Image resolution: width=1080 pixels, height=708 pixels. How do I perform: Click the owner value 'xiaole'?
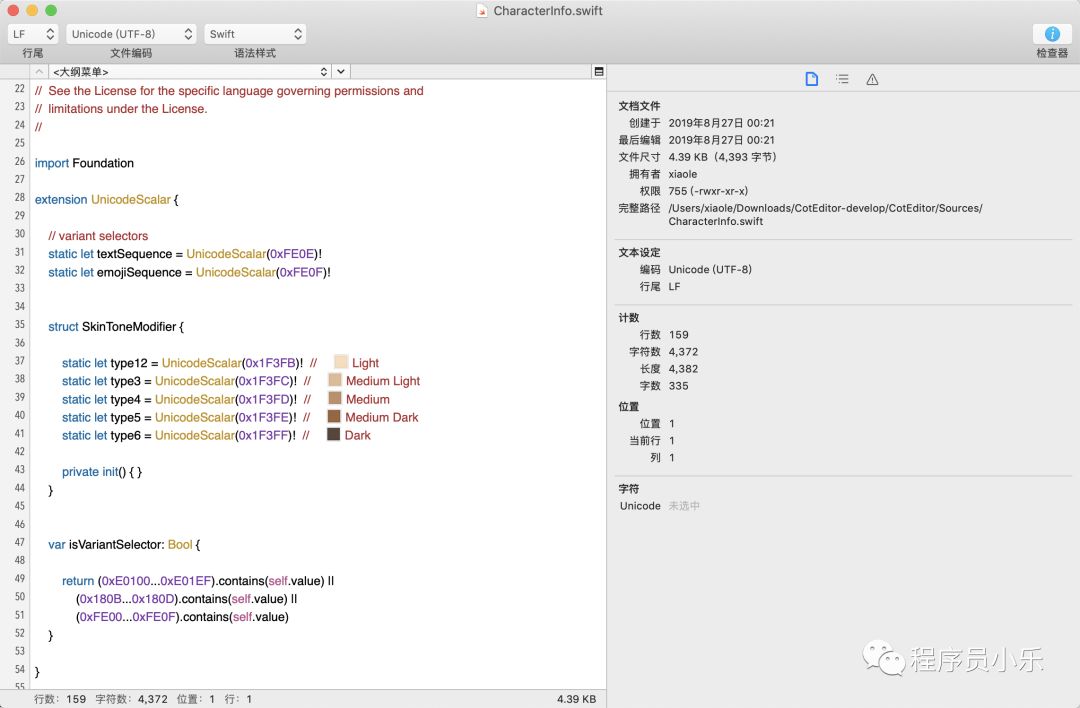[683, 174]
